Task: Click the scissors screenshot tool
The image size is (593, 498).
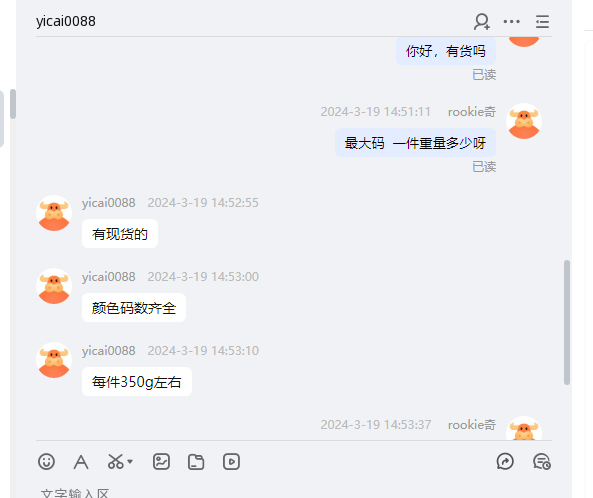Action: point(116,462)
